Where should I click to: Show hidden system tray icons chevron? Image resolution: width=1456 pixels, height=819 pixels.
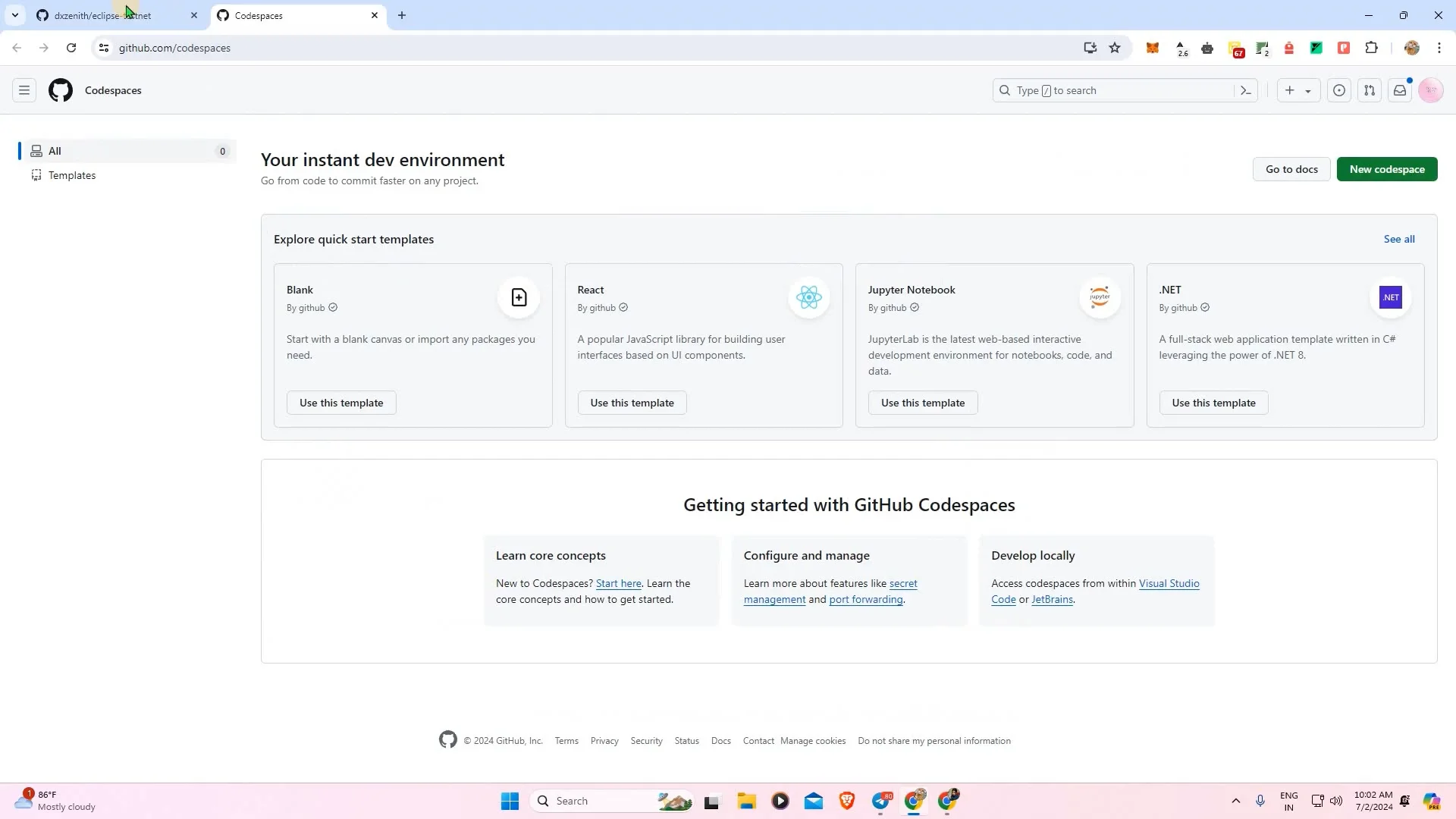1235,801
